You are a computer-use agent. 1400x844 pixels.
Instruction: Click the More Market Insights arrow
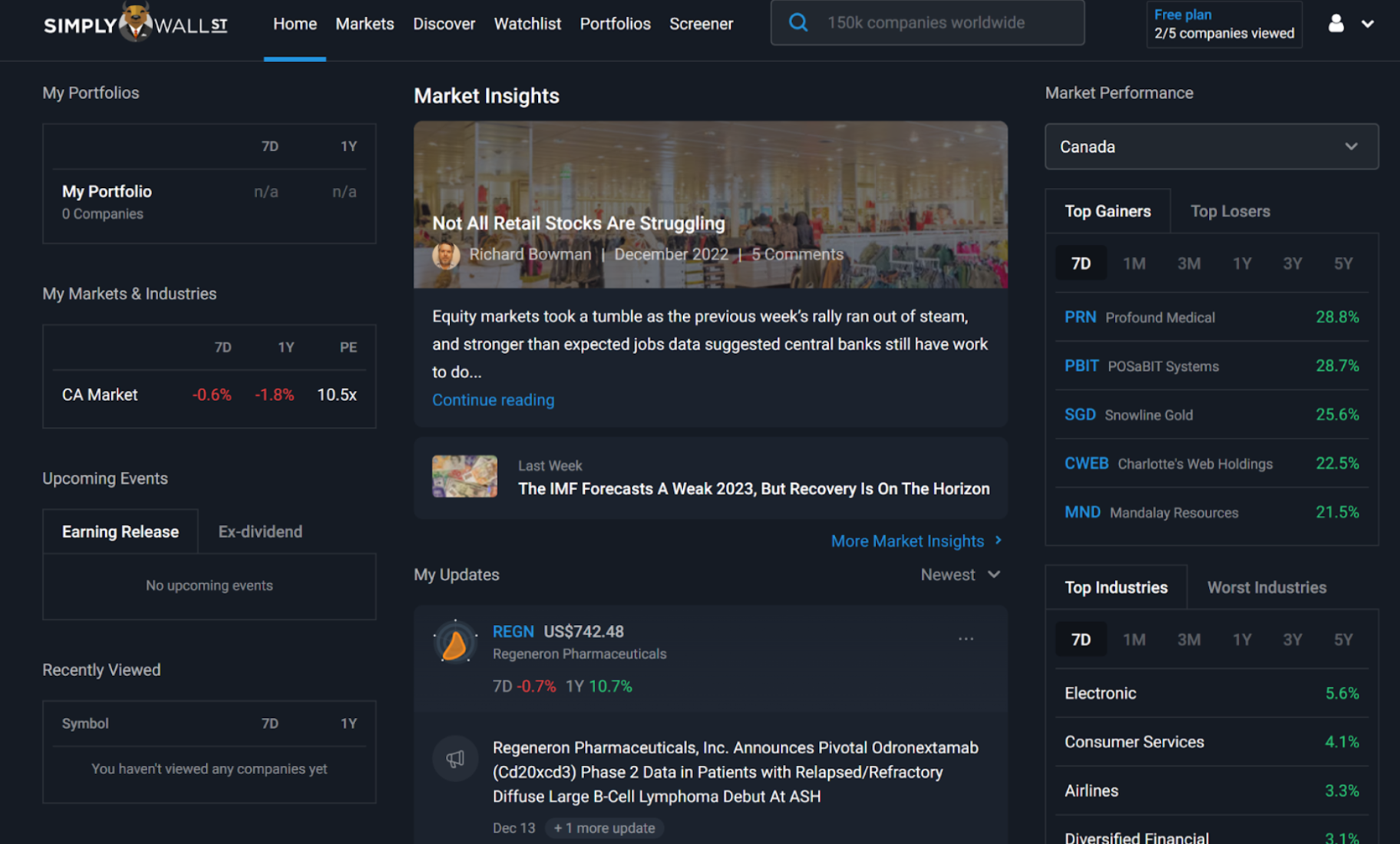tap(998, 541)
